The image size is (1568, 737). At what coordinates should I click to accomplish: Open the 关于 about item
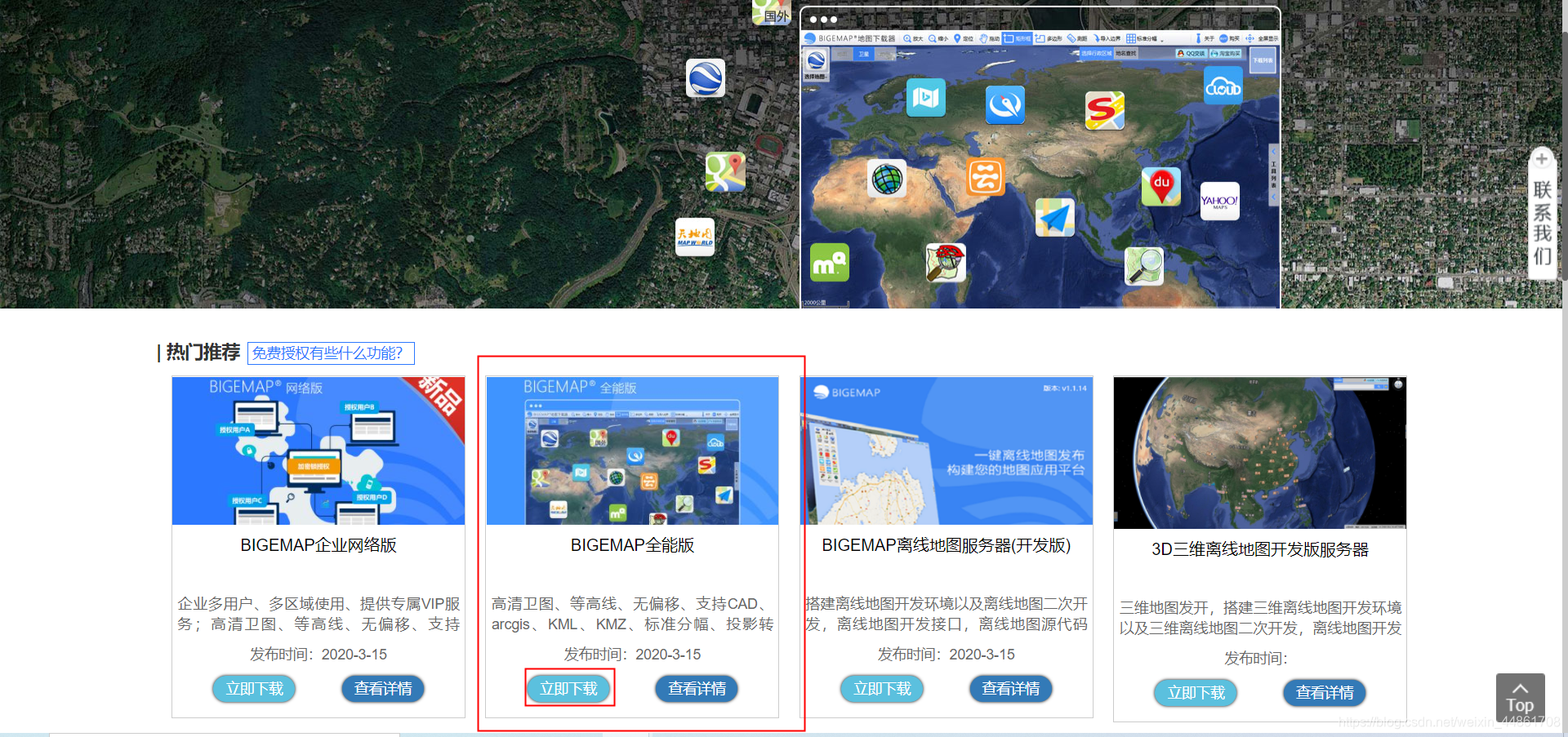[1205, 38]
